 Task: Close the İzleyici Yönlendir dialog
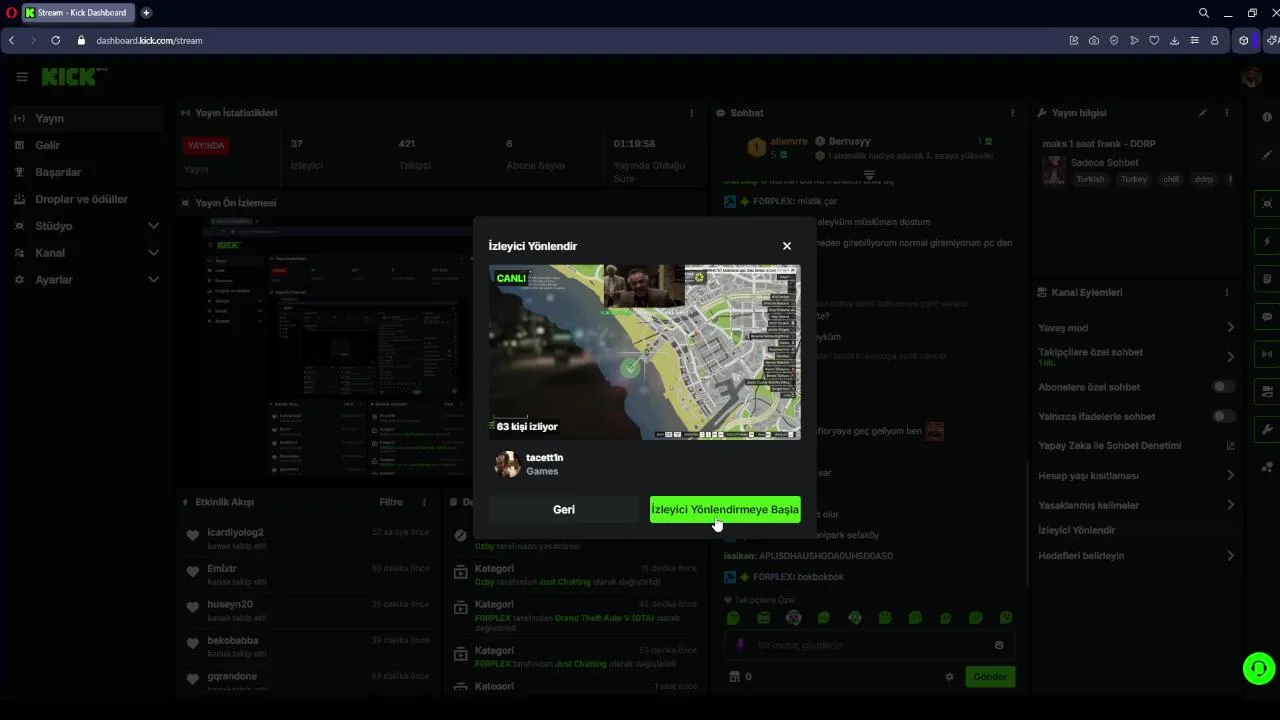pyautogui.click(x=787, y=246)
